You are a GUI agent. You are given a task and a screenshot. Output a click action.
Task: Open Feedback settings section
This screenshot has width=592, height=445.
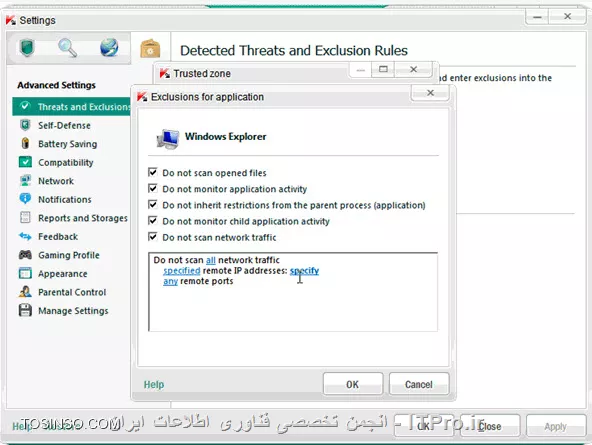(x=58, y=237)
